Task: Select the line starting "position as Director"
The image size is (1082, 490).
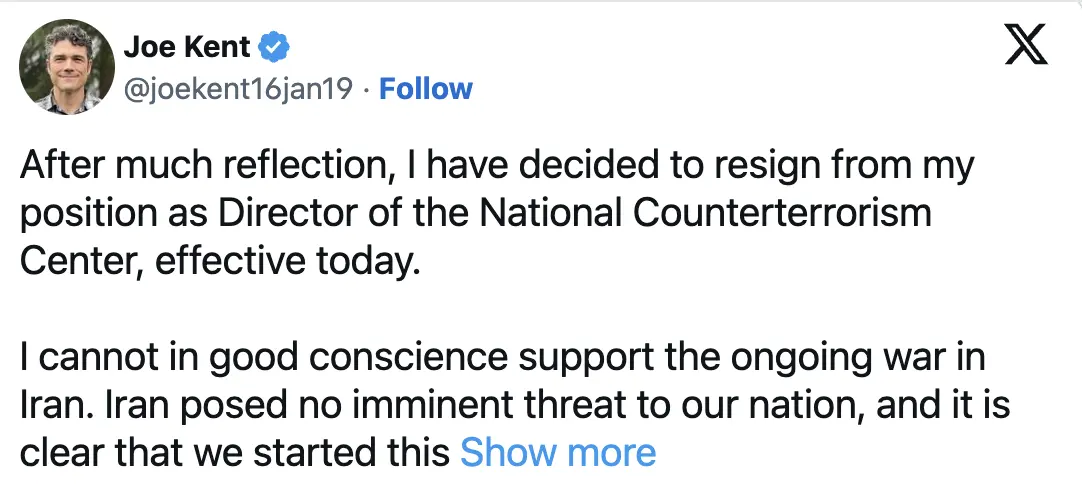Action: click(475, 212)
